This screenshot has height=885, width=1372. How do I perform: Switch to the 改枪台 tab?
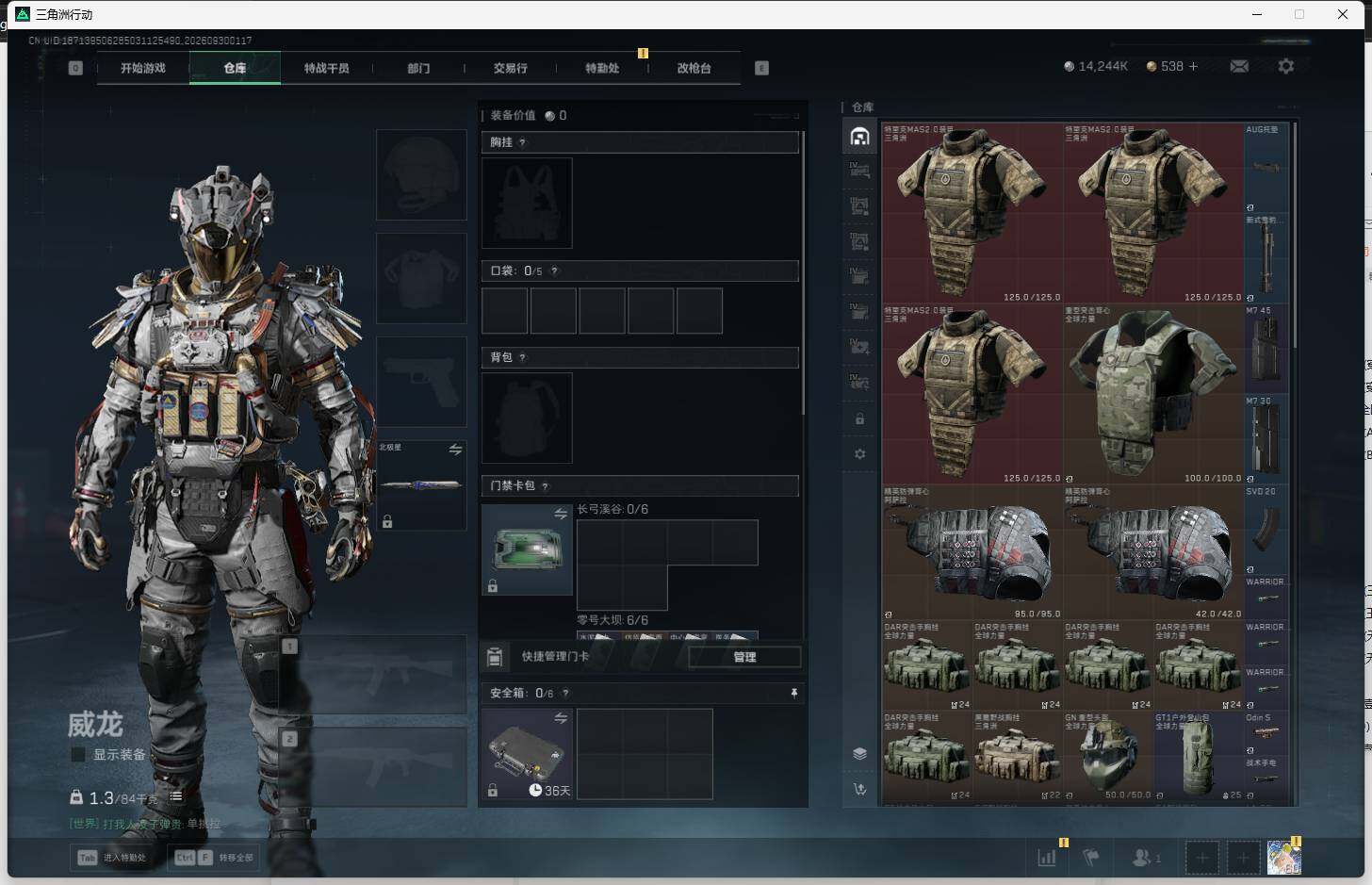click(694, 68)
